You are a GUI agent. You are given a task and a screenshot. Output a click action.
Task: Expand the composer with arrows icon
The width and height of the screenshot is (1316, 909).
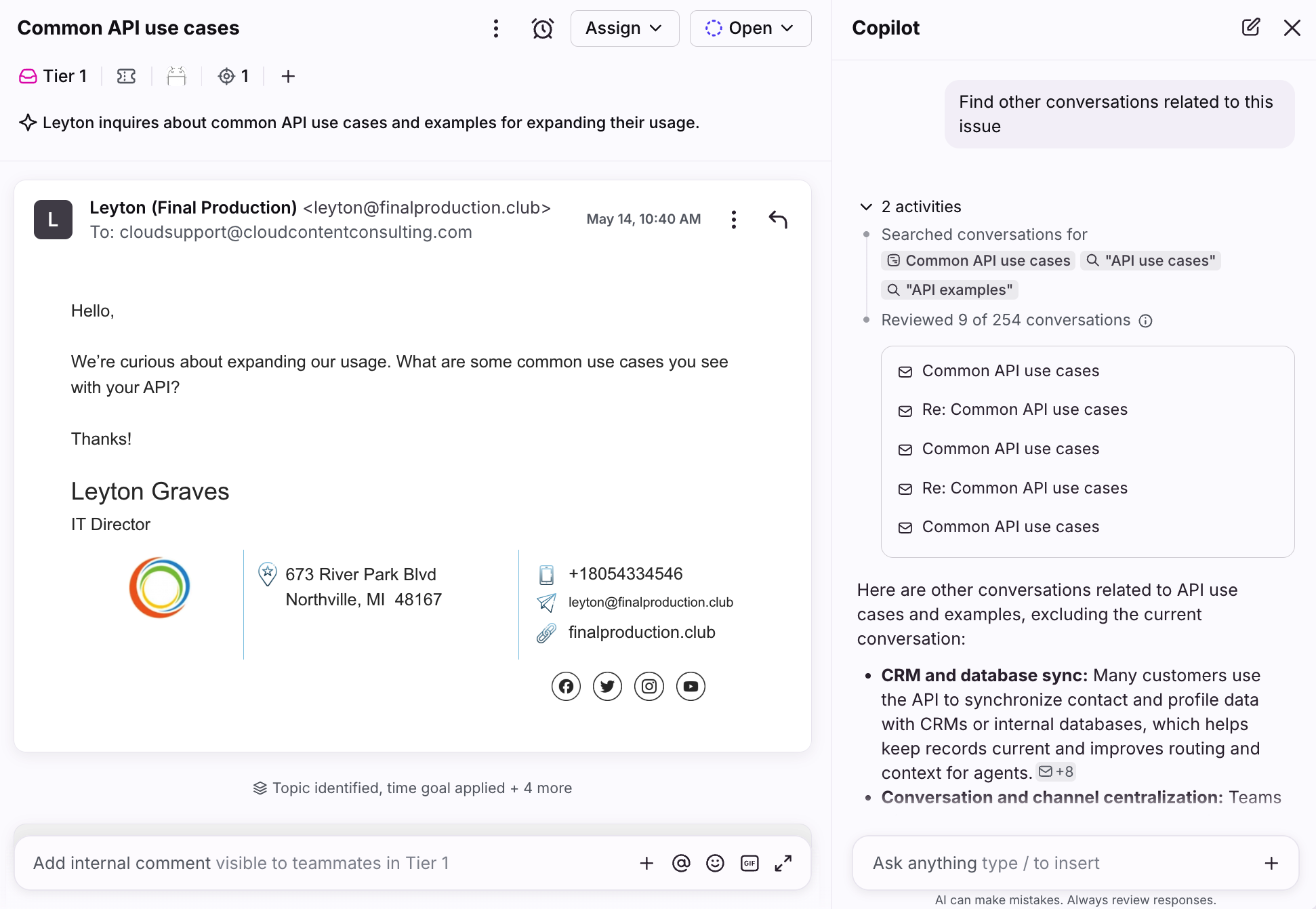[783, 863]
